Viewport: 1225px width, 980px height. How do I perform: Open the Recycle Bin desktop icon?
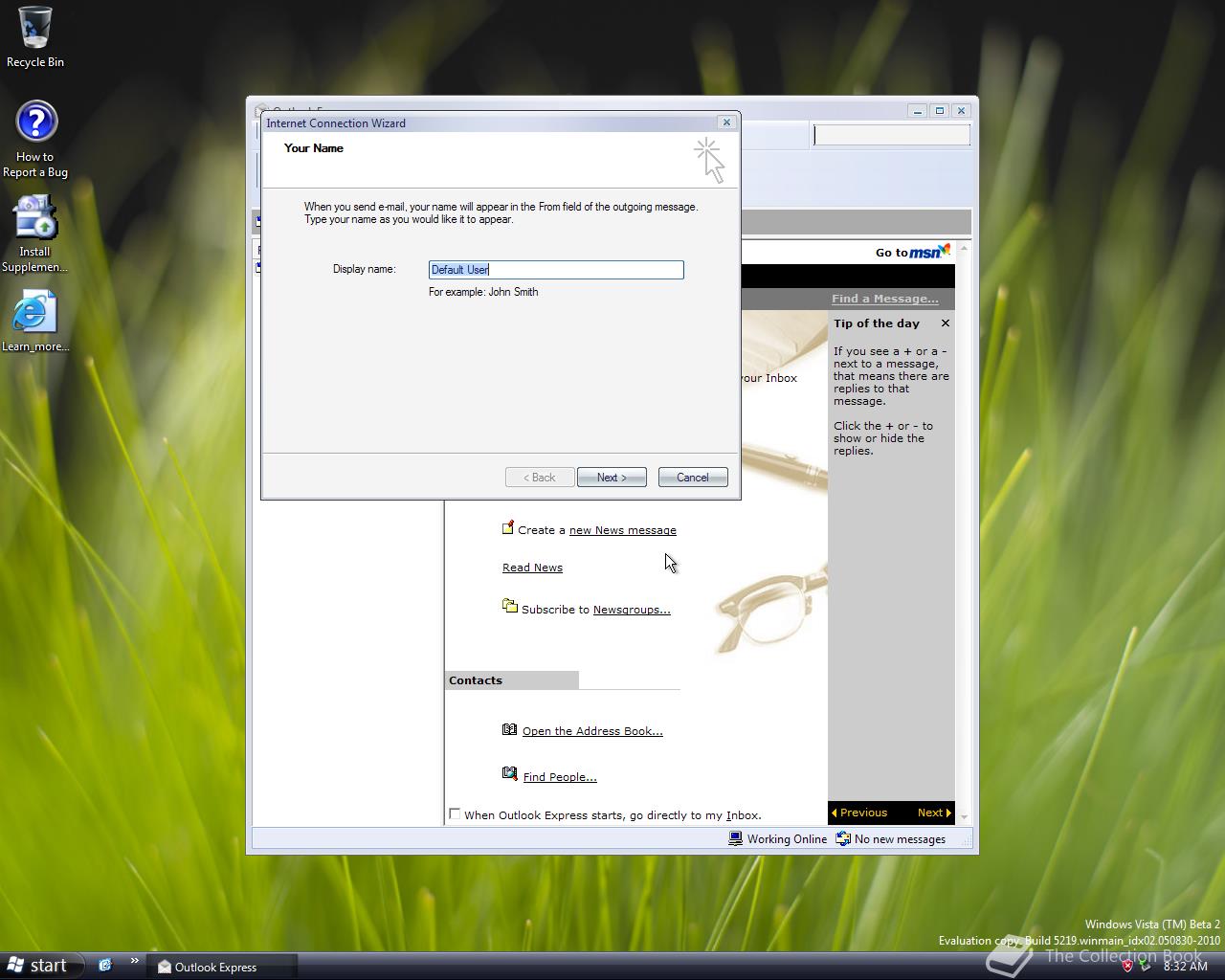coord(35,36)
